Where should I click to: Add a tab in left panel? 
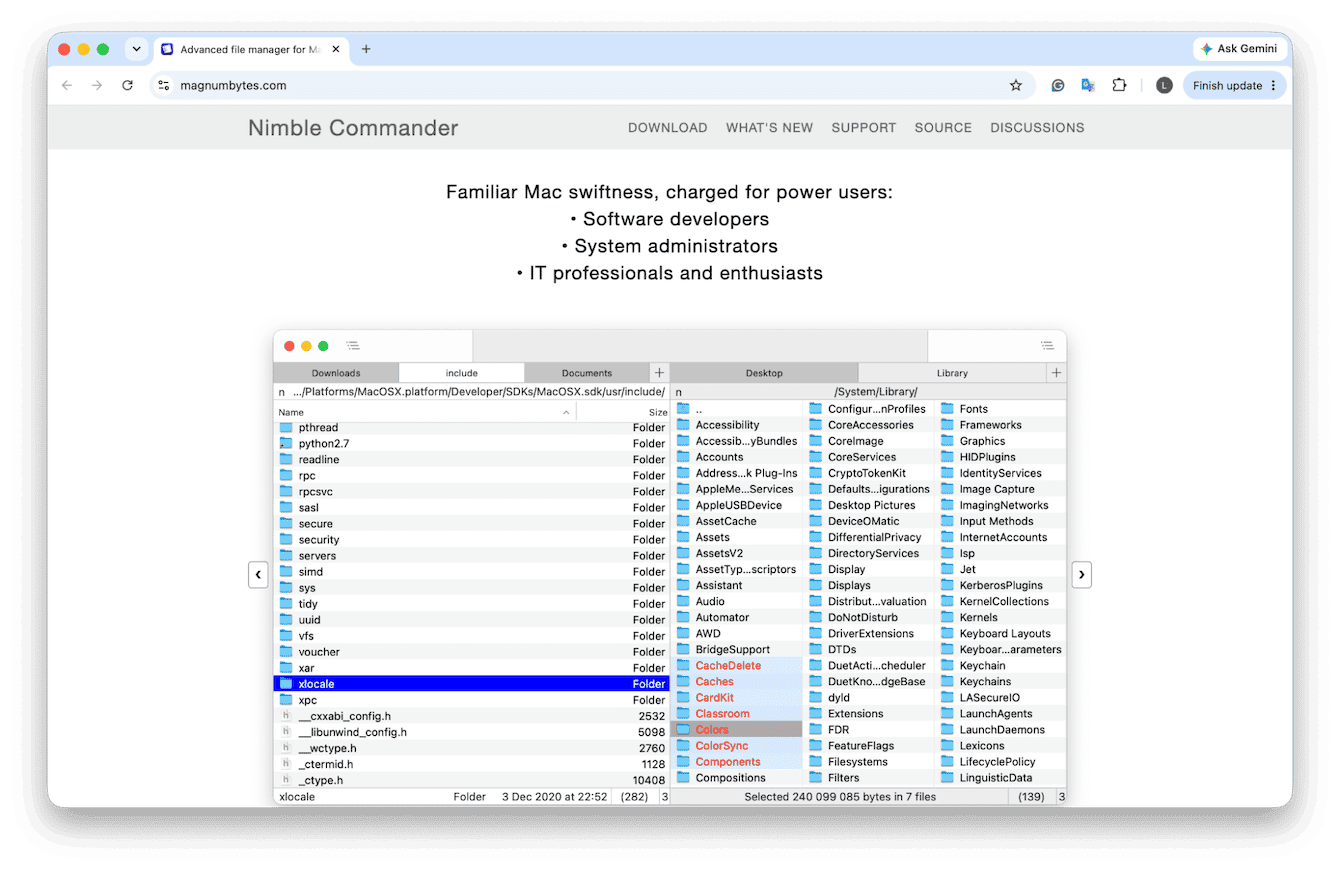[x=659, y=373]
